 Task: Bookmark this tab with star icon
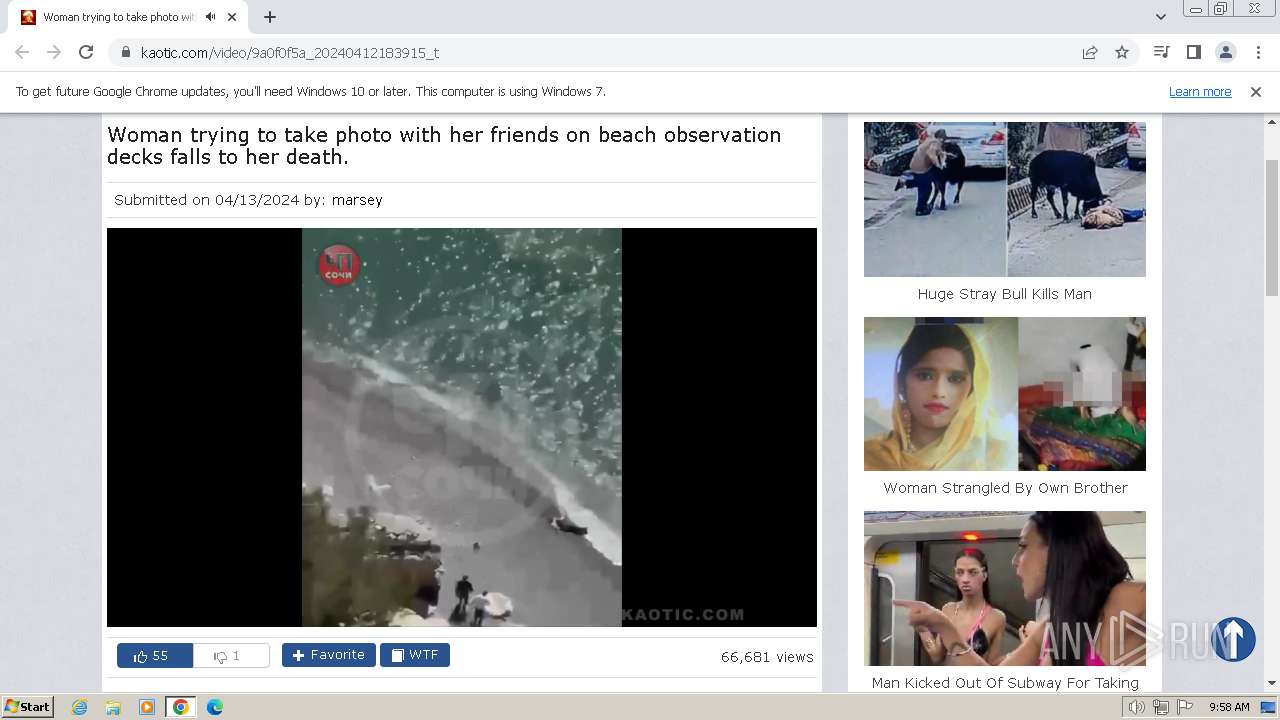1122,52
